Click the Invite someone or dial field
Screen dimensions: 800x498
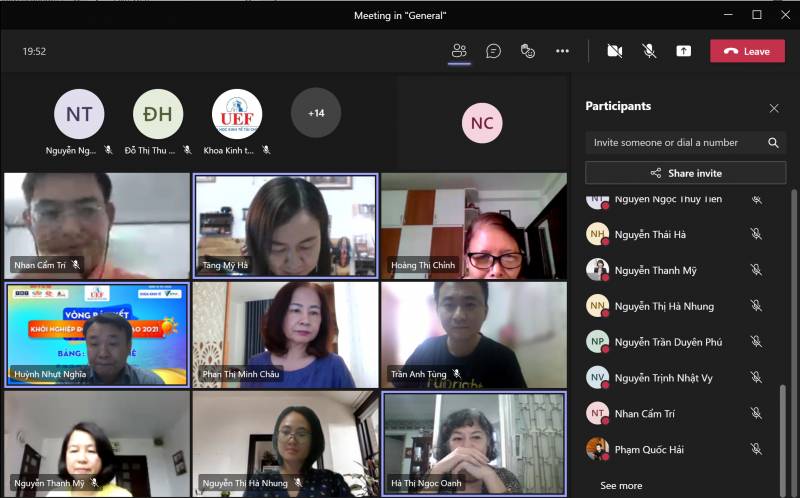(x=675, y=143)
